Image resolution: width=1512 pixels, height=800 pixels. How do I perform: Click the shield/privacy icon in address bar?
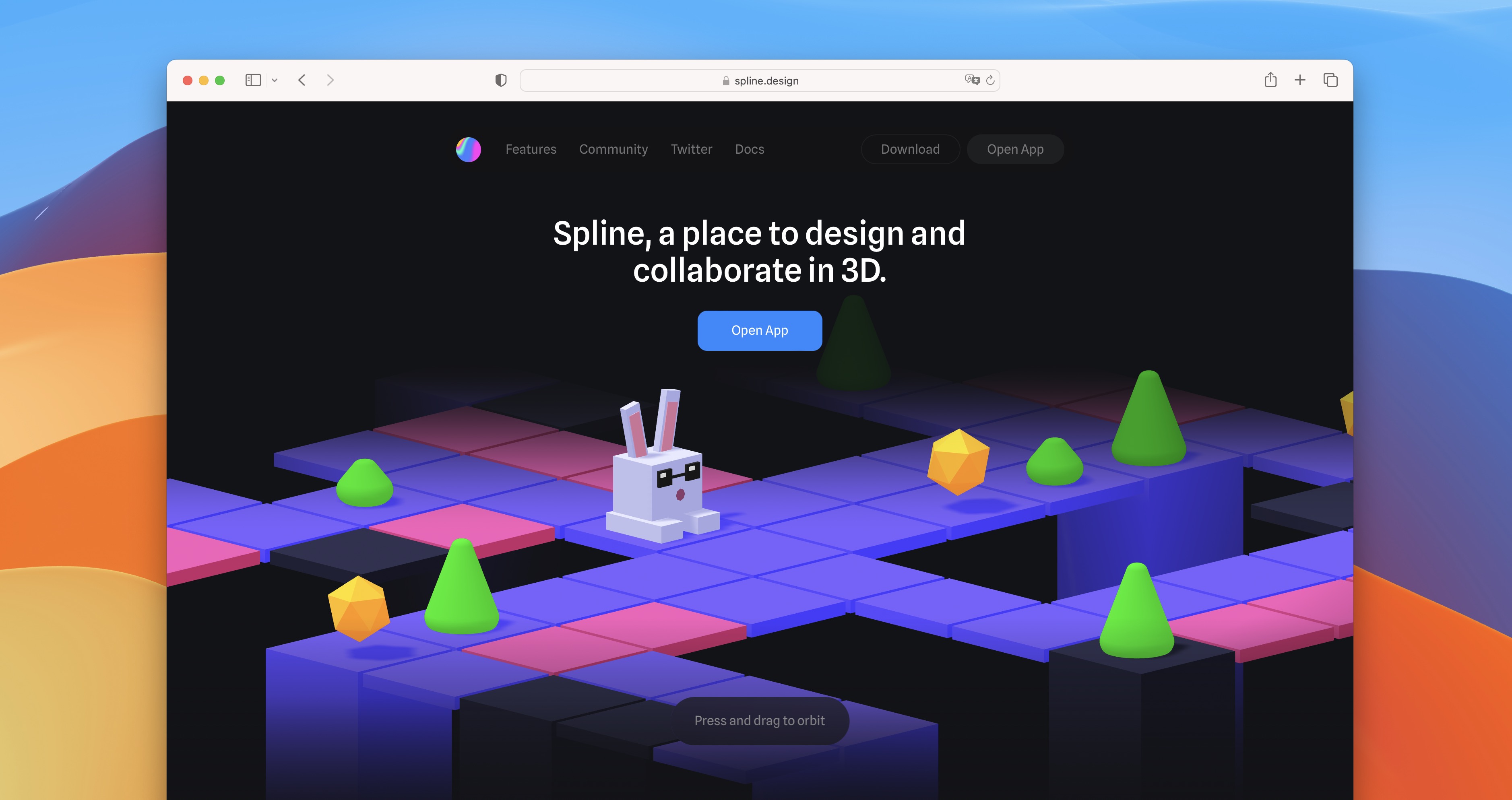coord(500,78)
